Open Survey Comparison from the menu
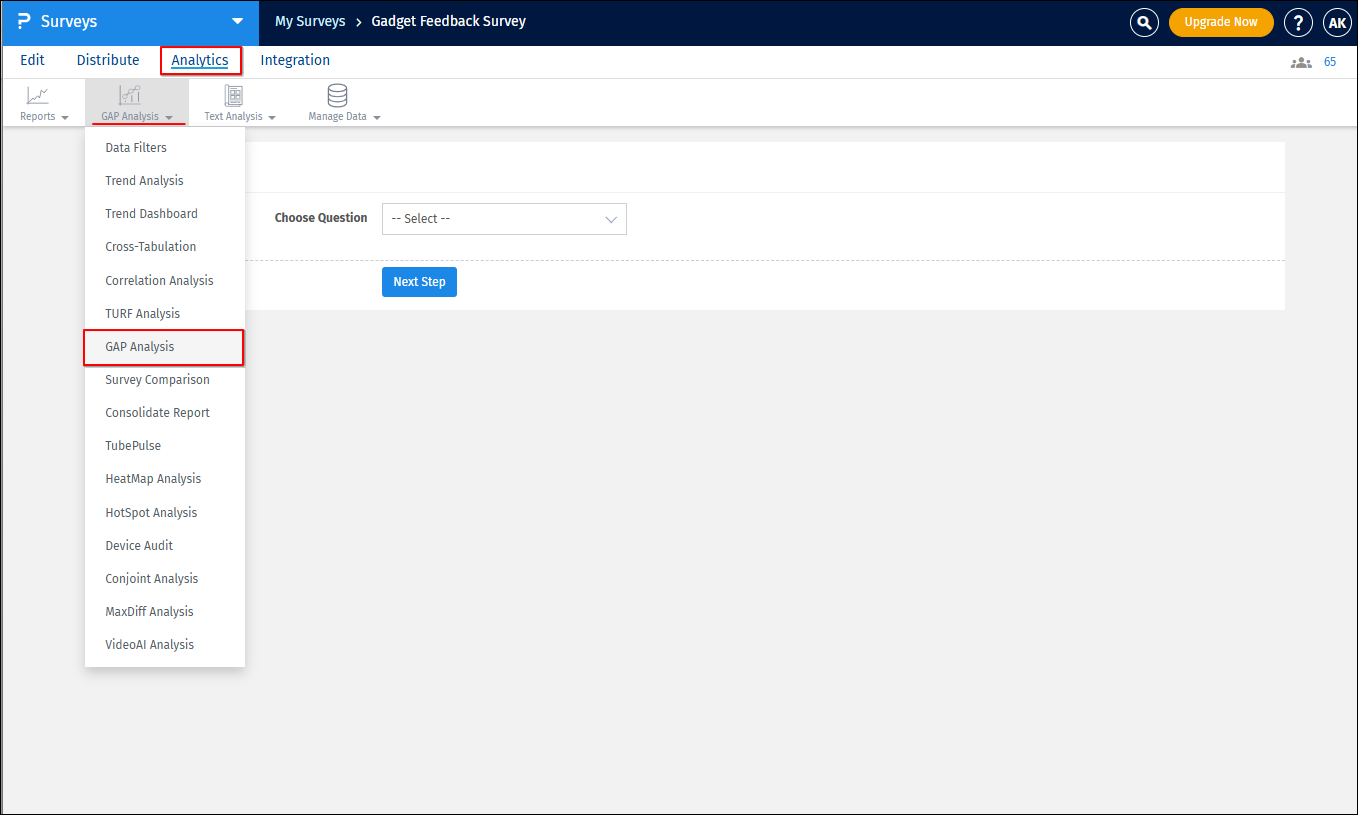The height and width of the screenshot is (815, 1358). click(x=165, y=380)
